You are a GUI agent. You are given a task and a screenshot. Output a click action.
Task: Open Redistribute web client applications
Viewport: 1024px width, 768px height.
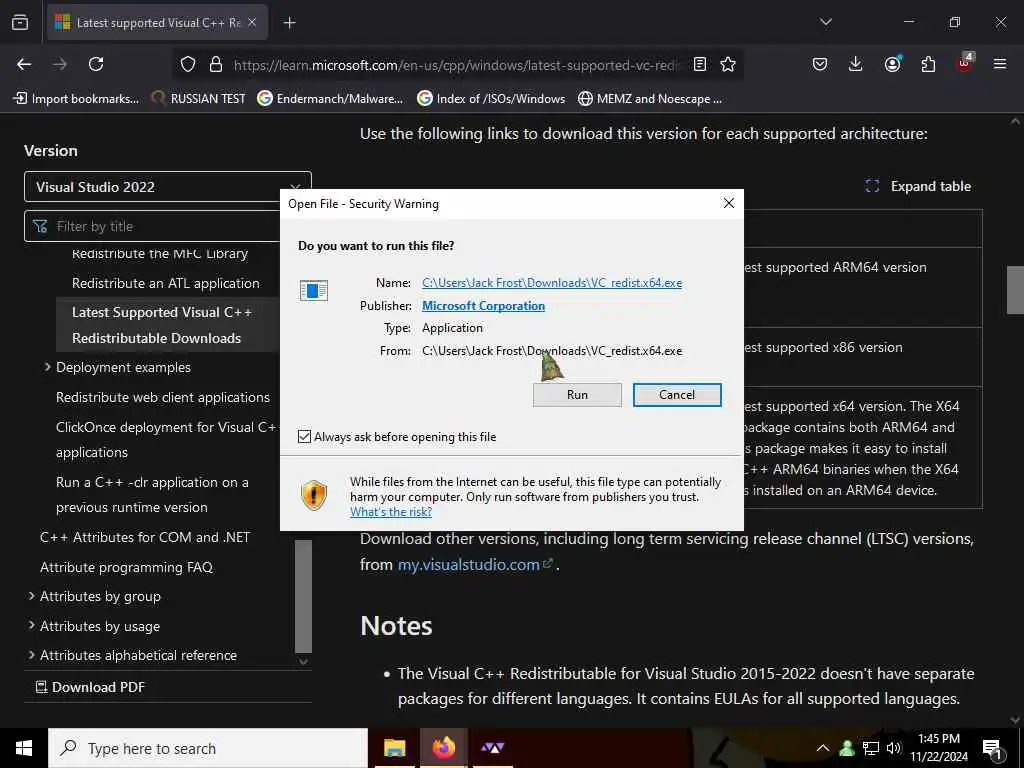(x=163, y=397)
